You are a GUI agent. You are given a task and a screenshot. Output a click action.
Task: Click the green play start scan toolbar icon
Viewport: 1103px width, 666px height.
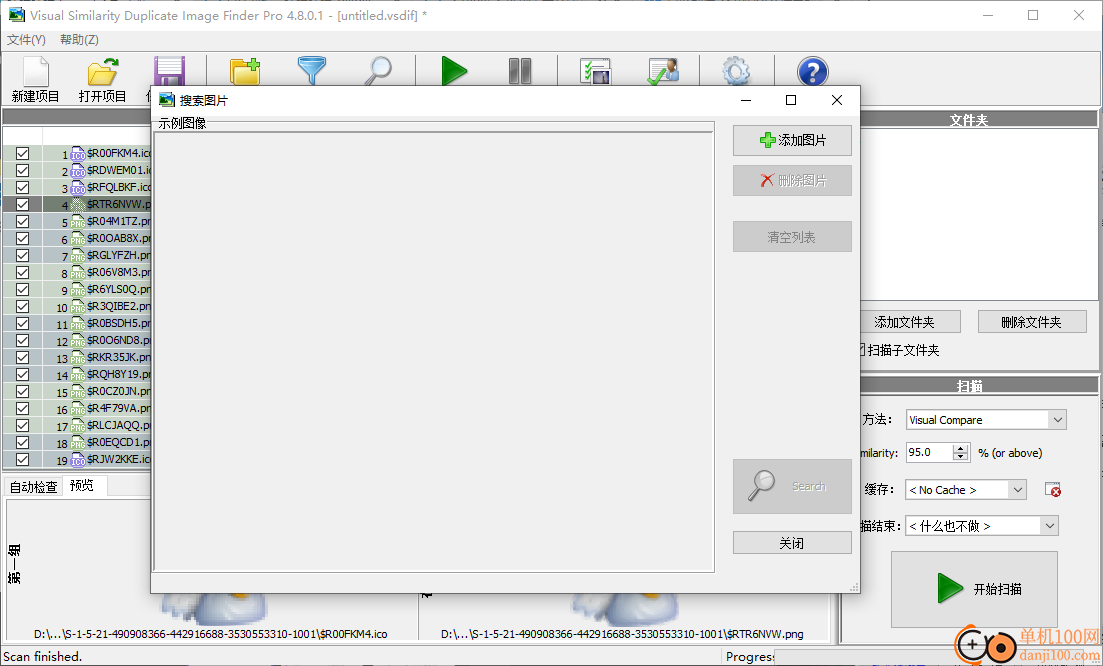[454, 71]
